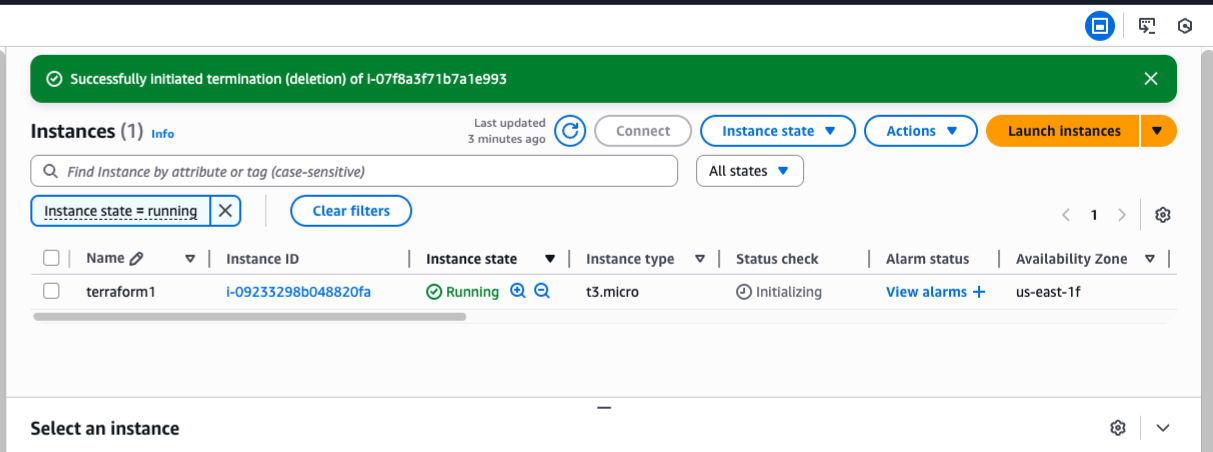Click the Clear filters button
Viewport: 1213px width, 452px height.
point(351,211)
